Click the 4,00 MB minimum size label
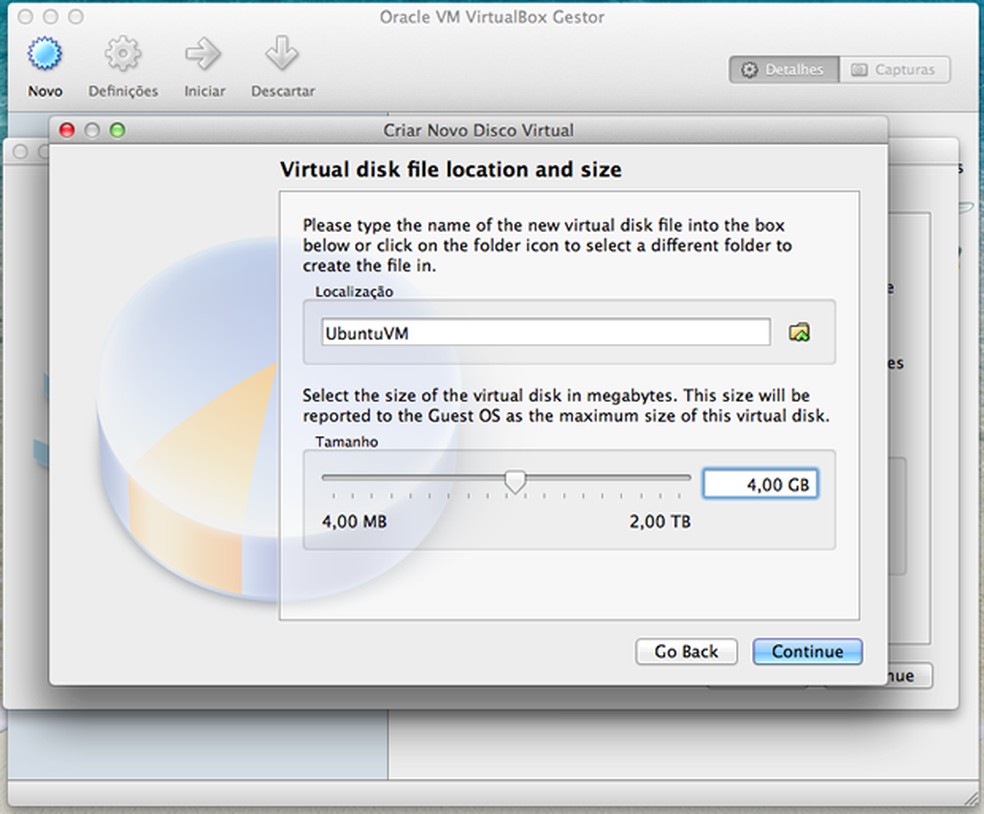Screen dimensions: 984x814 point(354,522)
